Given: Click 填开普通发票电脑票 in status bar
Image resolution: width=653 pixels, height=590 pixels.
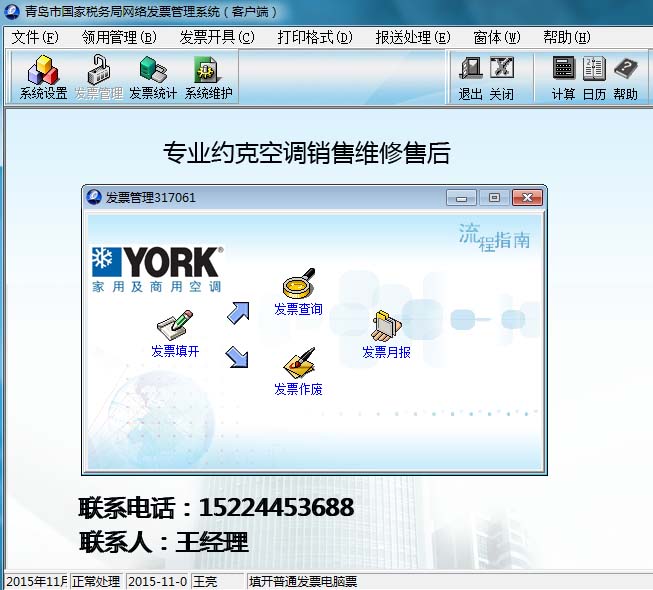Looking at the screenshot, I should point(303,581).
